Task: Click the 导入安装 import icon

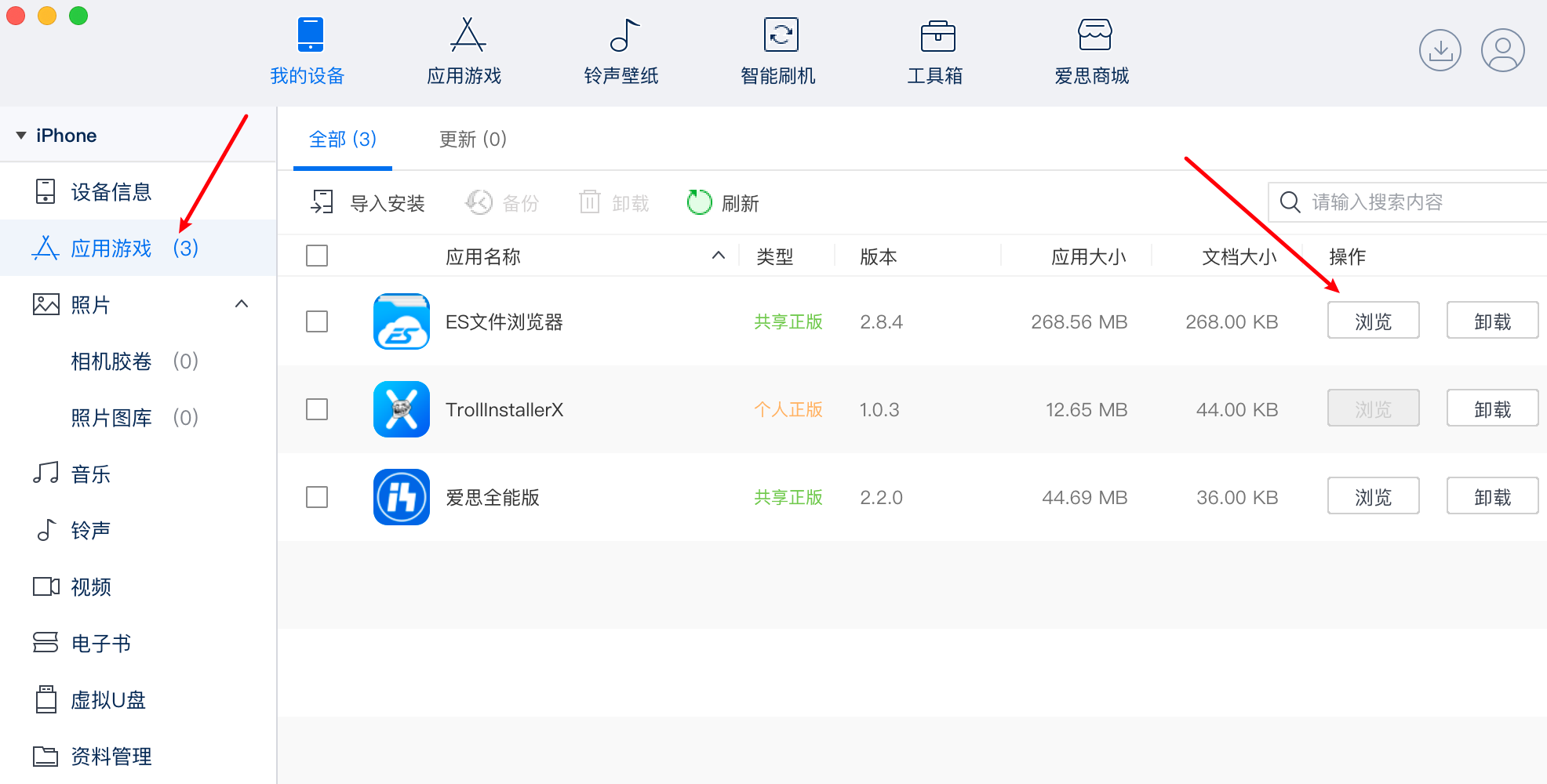Action: coord(322,202)
